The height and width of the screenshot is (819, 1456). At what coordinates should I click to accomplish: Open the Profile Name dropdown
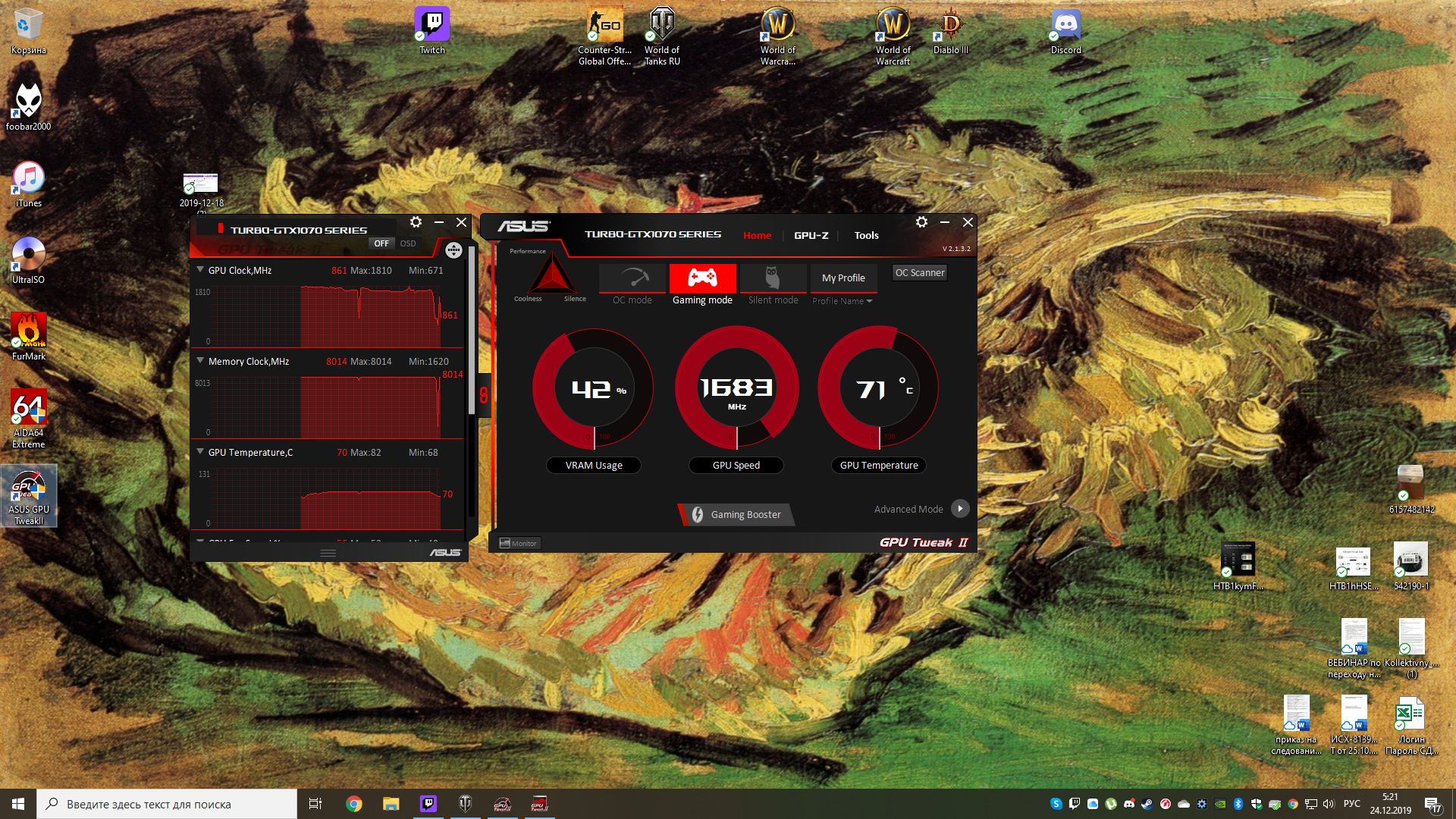pyautogui.click(x=843, y=301)
